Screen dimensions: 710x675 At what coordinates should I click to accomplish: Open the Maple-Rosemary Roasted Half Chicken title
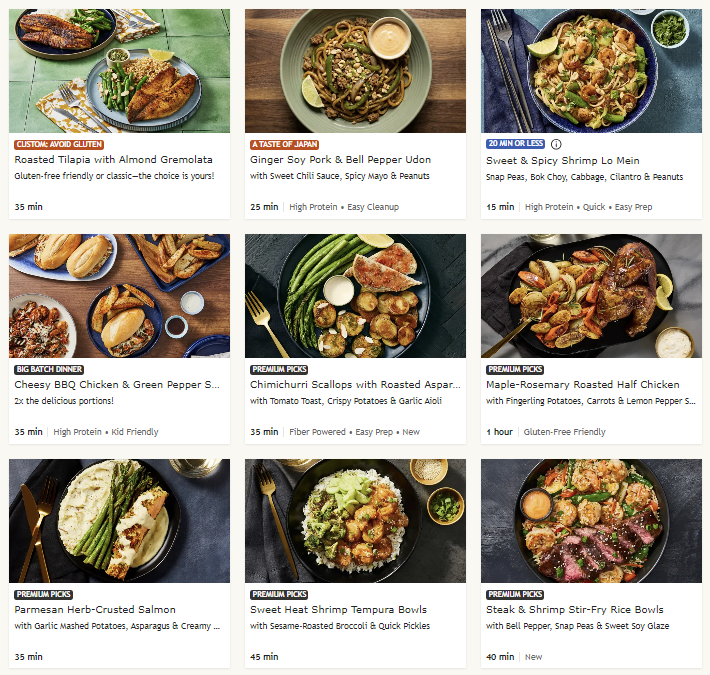pos(583,384)
